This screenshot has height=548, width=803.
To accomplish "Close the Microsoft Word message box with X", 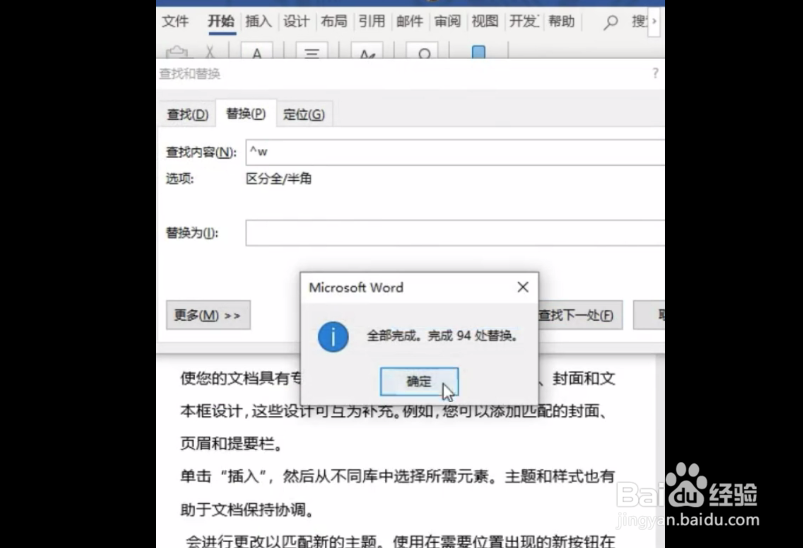I will click(x=523, y=287).
